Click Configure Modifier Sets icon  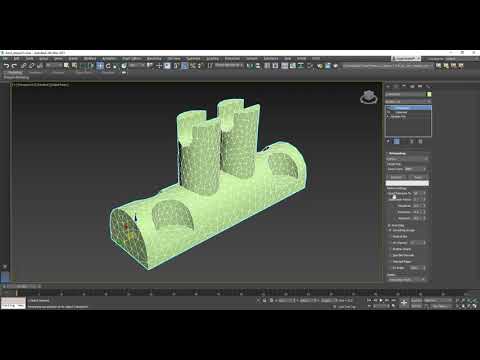420,141
